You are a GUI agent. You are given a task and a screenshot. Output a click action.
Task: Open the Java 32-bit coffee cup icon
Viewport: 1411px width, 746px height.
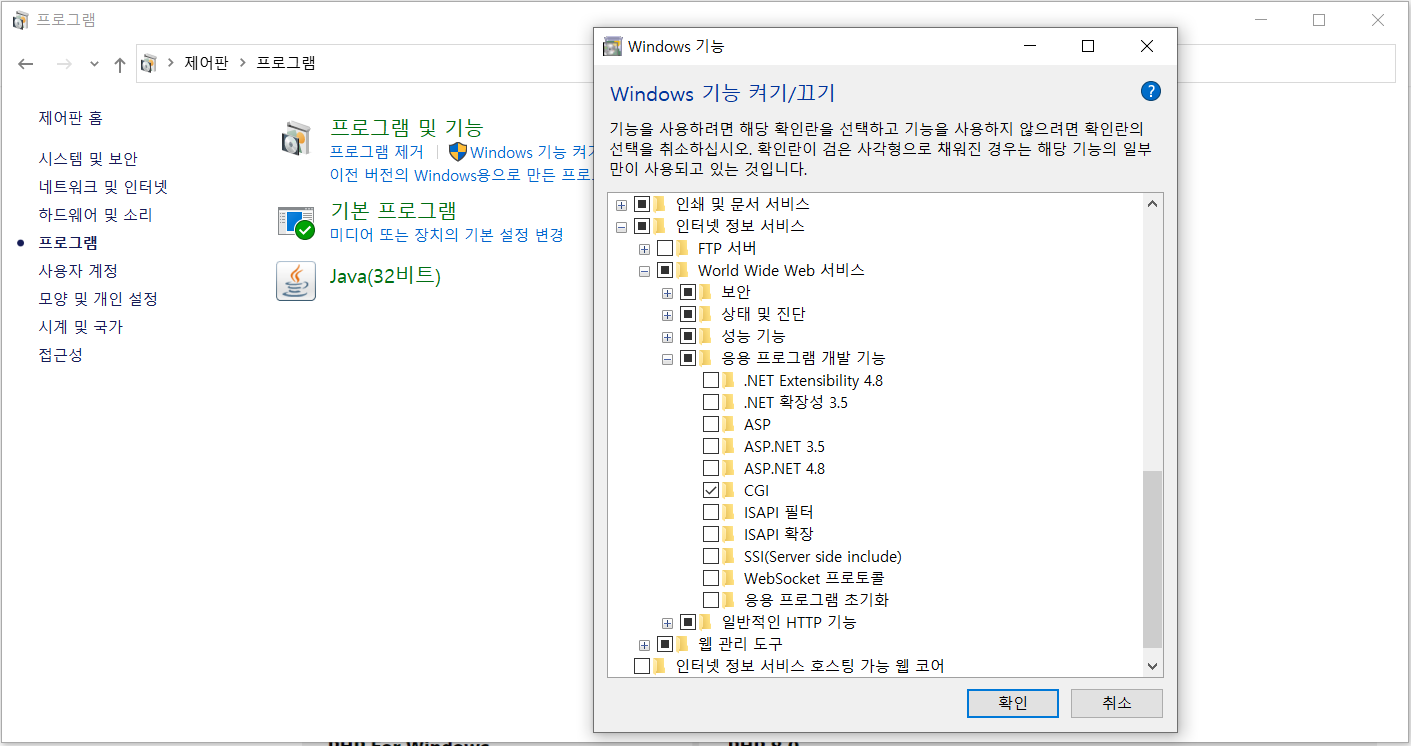click(296, 281)
